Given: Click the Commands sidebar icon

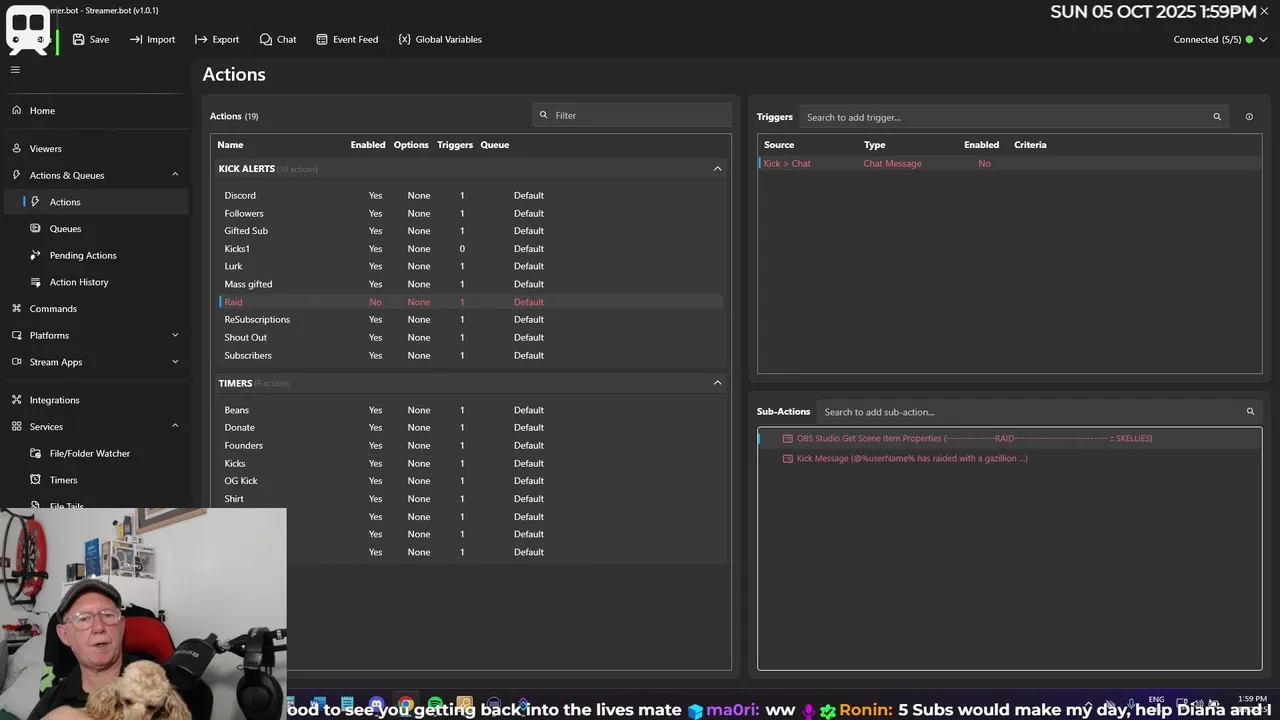Looking at the screenshot, I should (x=16, y=309).
